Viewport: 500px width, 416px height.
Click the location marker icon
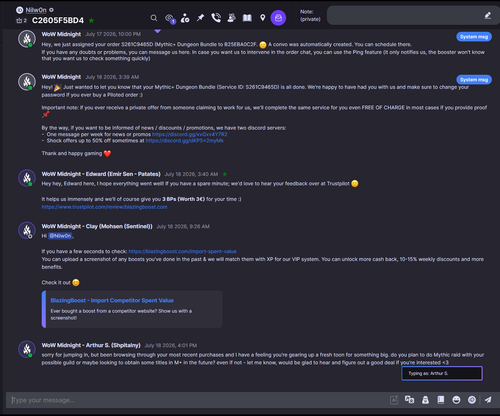point(263,18)
